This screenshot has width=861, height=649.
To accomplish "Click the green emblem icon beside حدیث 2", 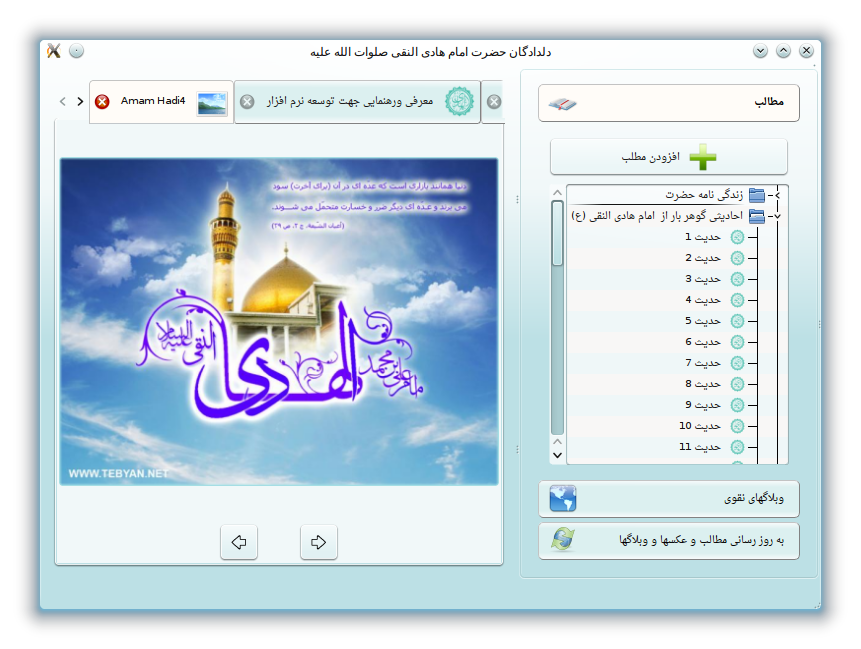I will 737,258.
